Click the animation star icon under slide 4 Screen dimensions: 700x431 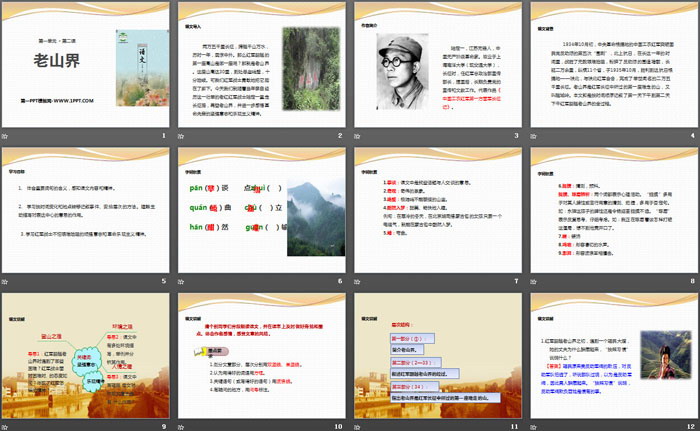click(531, 136)
